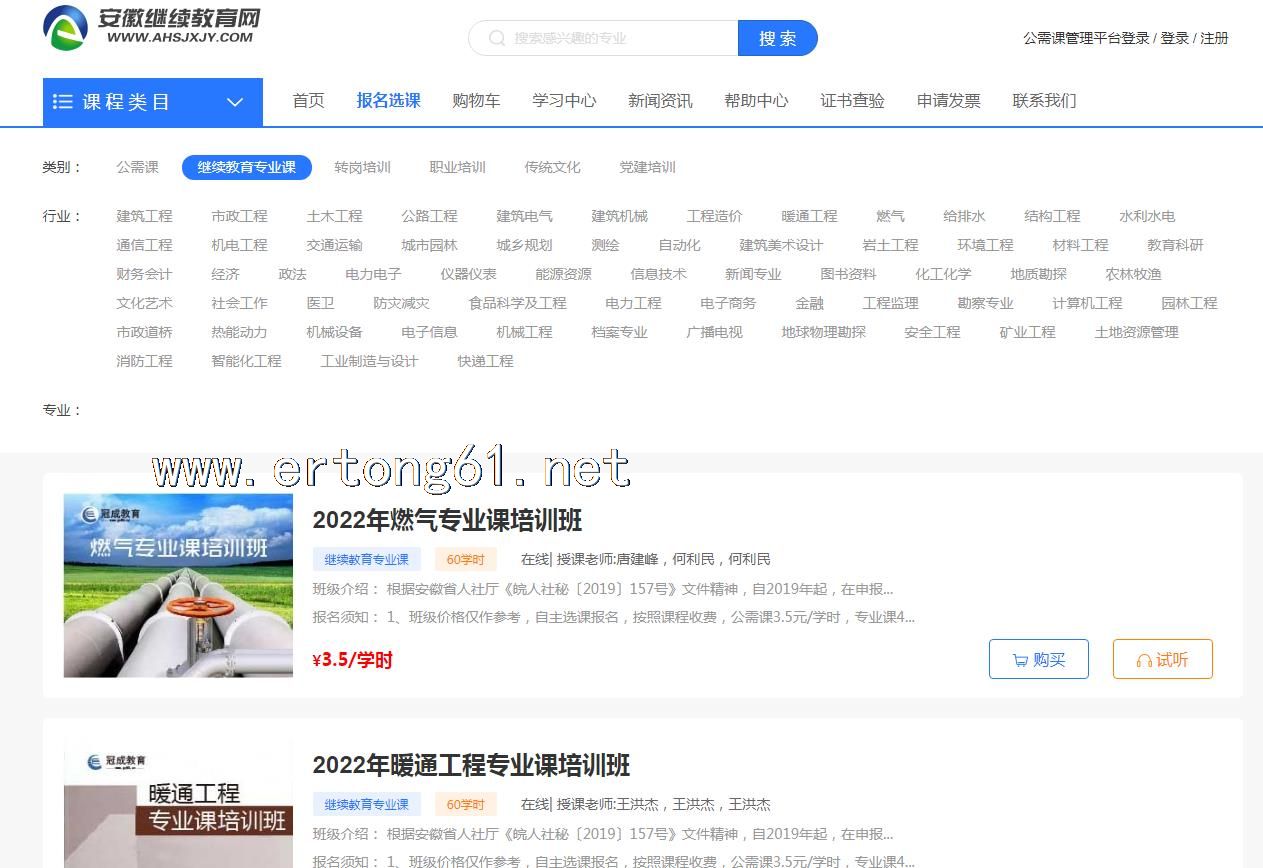Choose the 党建培训 category filter

(647, 167)
